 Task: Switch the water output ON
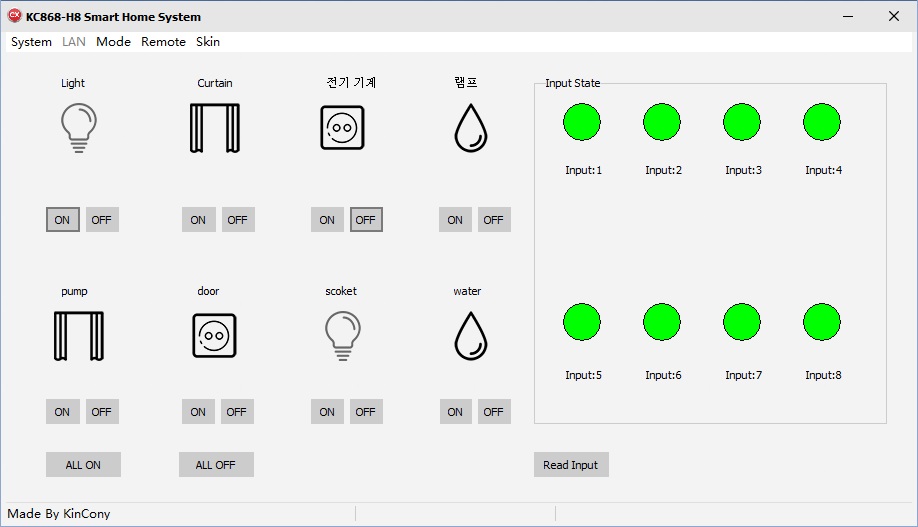455,411
